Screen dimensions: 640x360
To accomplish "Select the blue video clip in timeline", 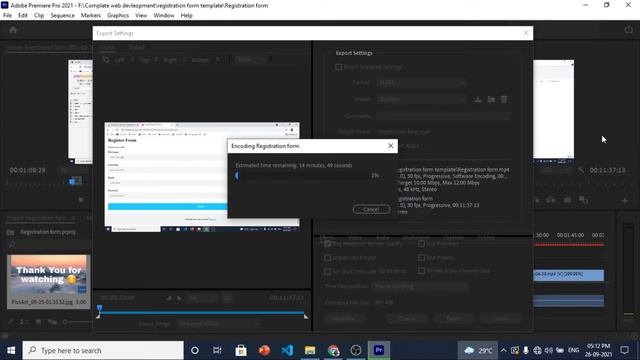I will 568,275.
